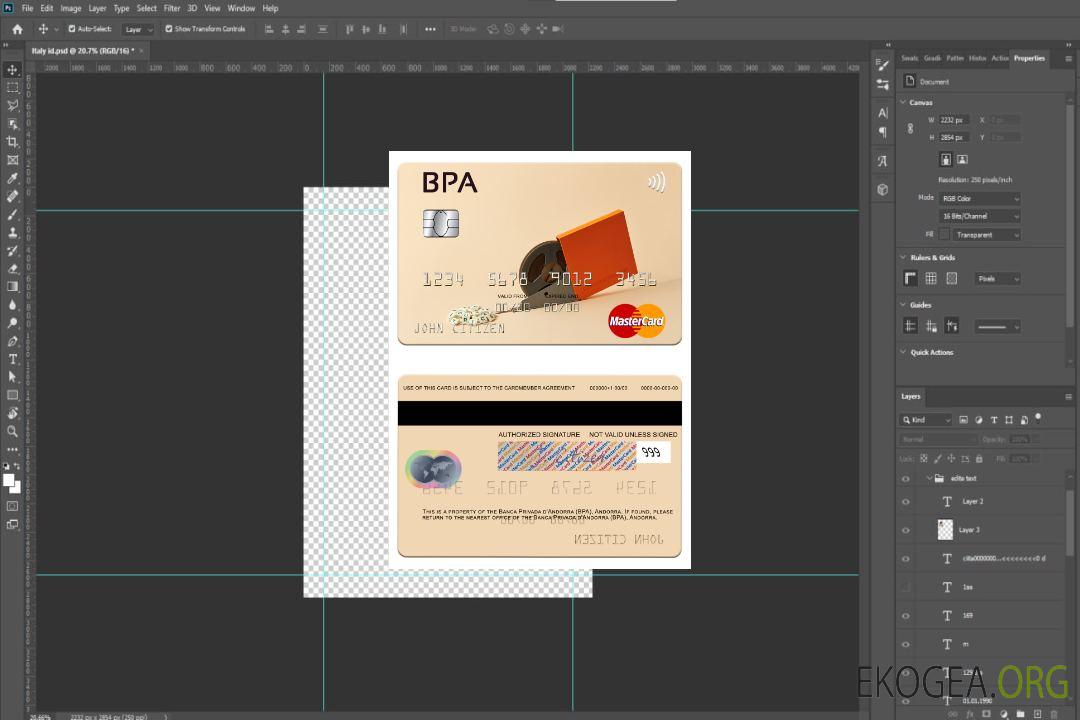The width and height of the screenshot is (1080, 720).
Task: Open the Character panel icon
Action: pyautogui.click(x=883, y=112)
